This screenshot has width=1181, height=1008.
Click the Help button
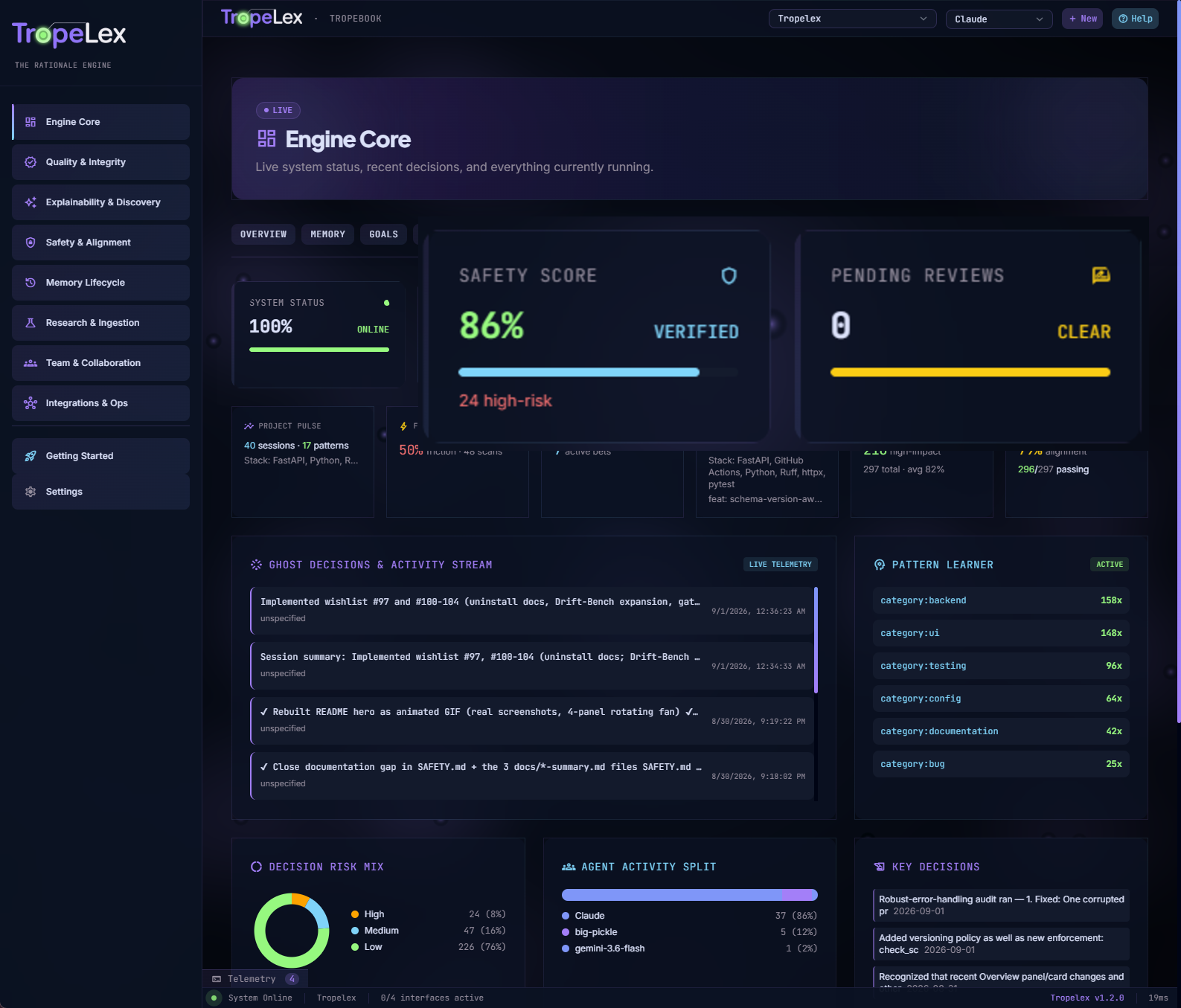click(1135, 19)
